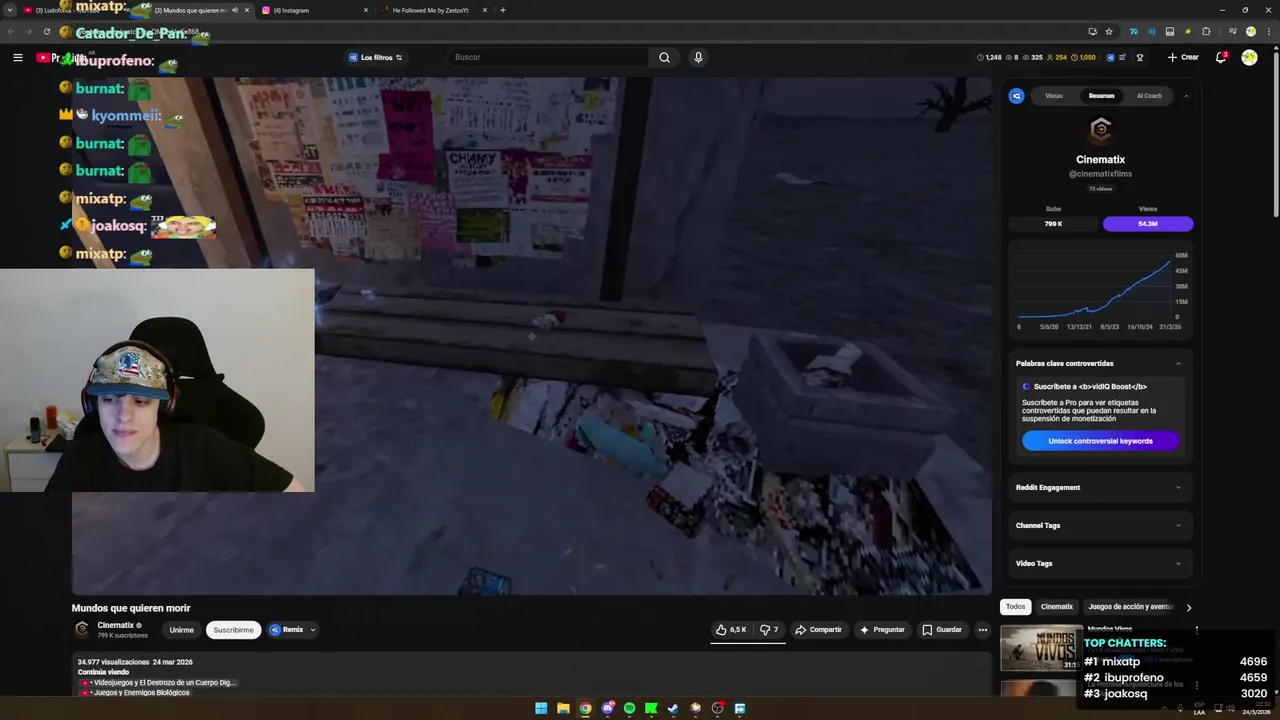Dislike the video
Viewport: 1280px width, 720px height.
click(769, 630)
